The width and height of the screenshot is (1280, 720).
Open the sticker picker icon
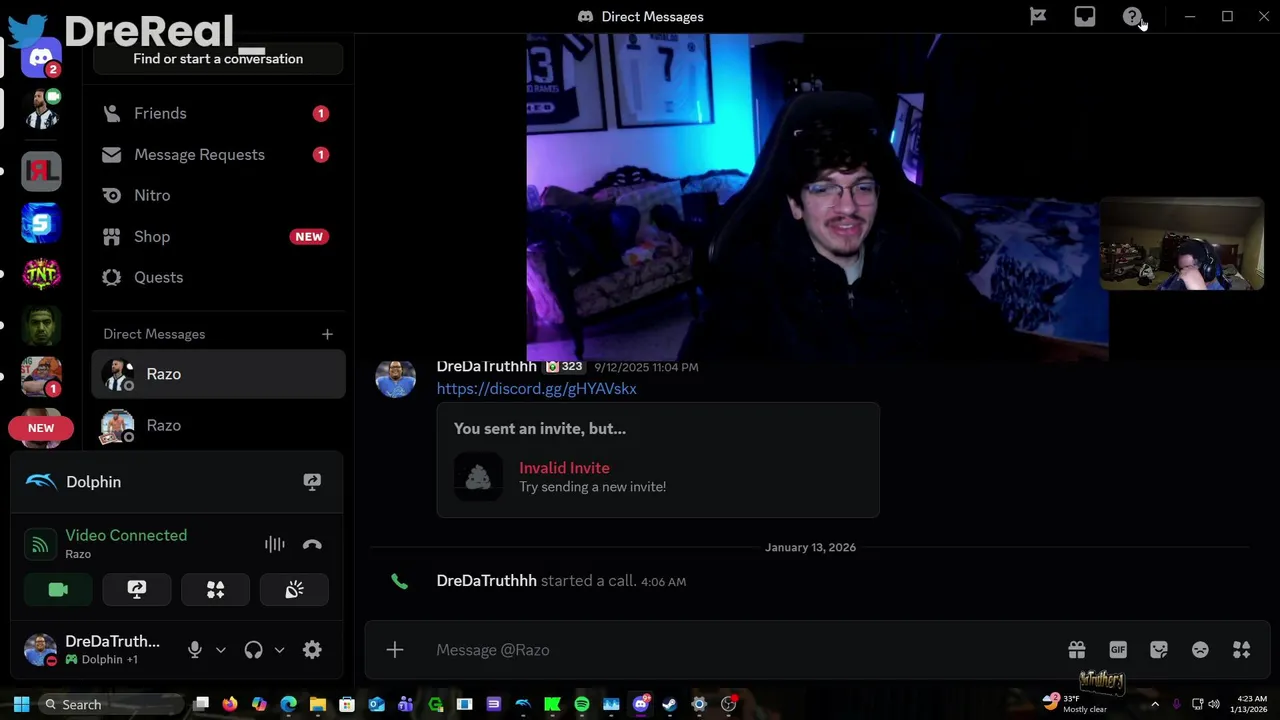1159,650
